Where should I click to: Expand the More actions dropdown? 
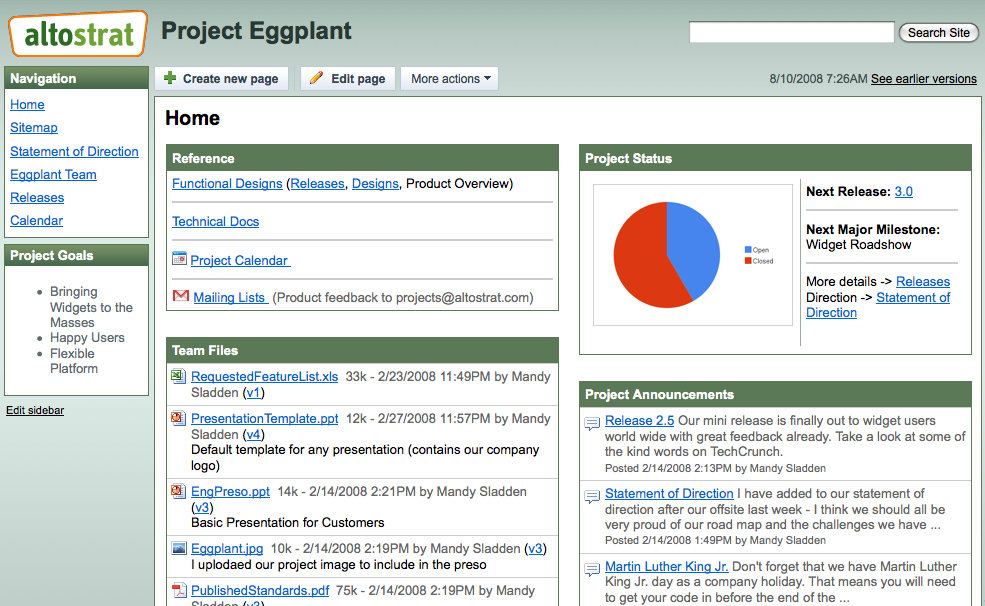pyautogui.click(x=449, y=79)
